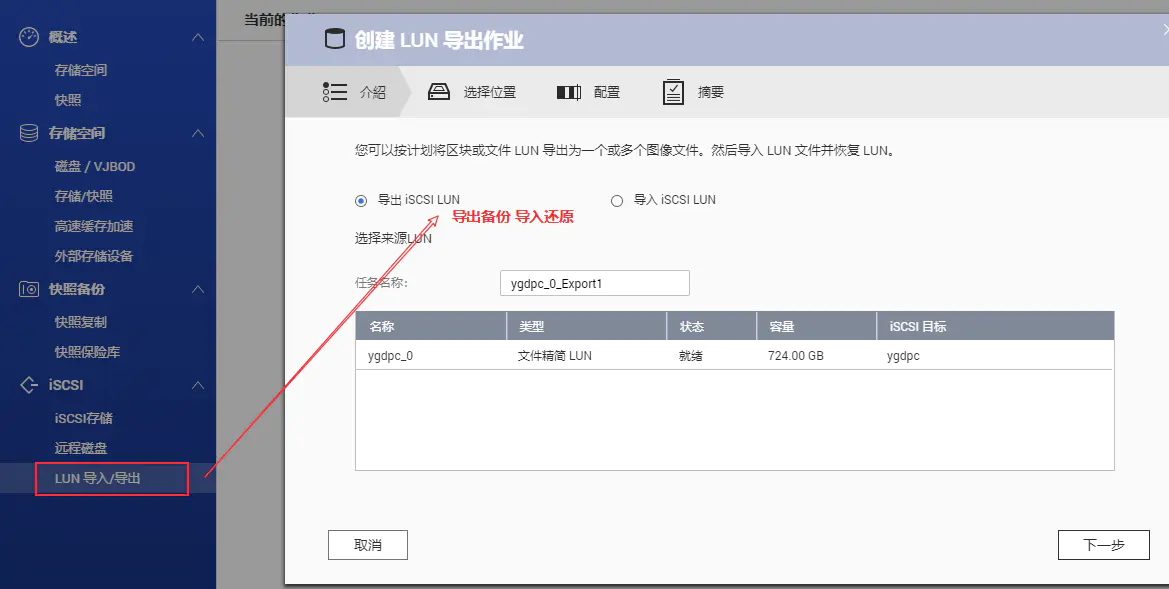1169x589 pixels.
Task: Click the Next (下一步) button
Action: point(1103,545)
